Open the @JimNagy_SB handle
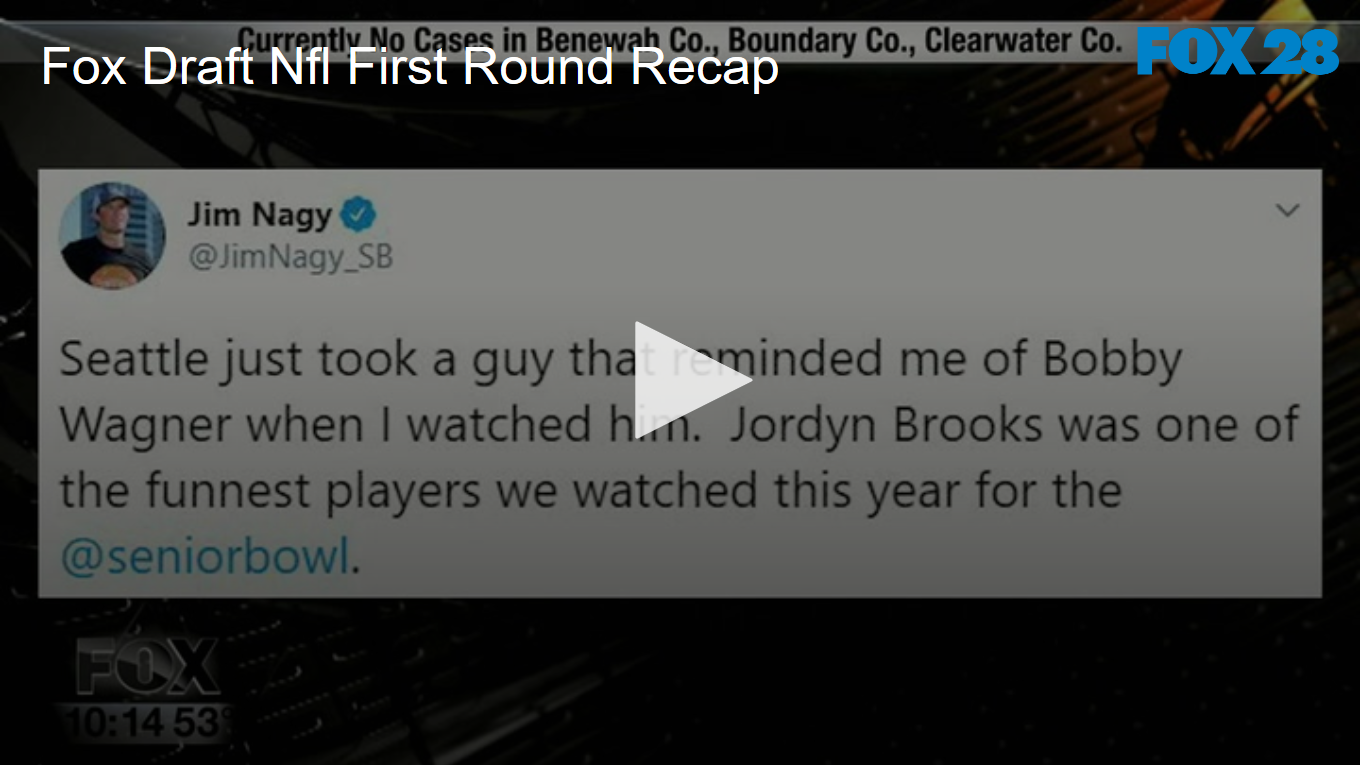Viewport: 1360px width, 765px height. (290, 257)
